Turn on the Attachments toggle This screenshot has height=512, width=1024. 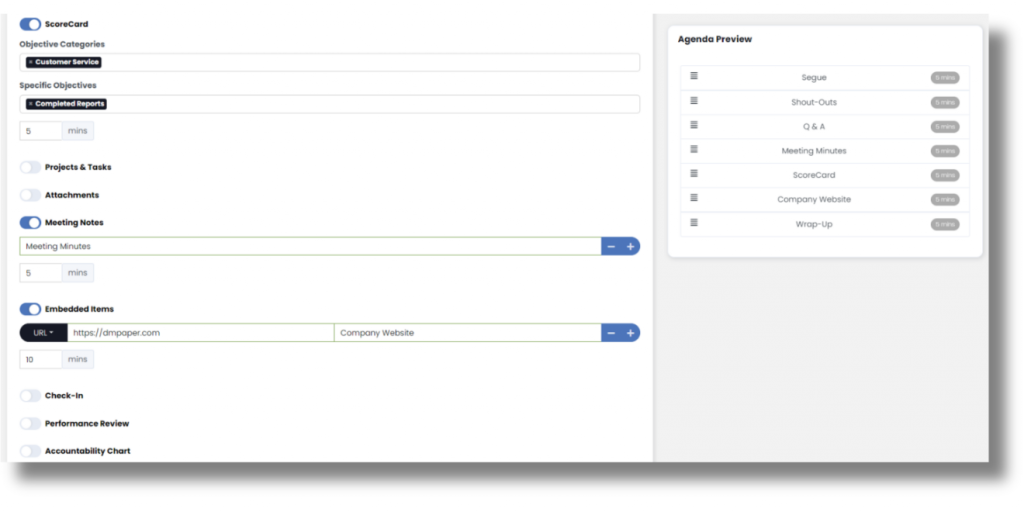click(30, 195)
